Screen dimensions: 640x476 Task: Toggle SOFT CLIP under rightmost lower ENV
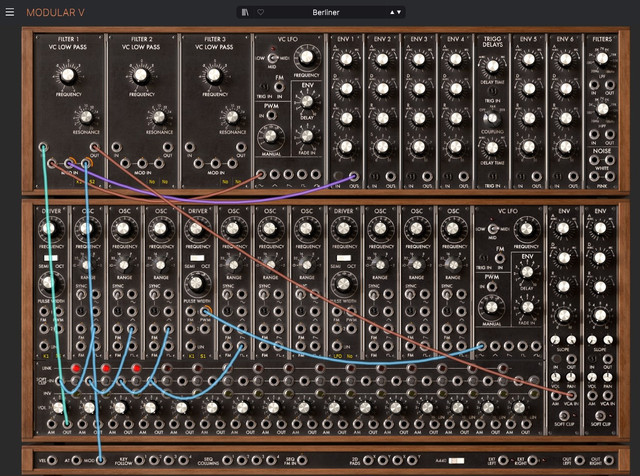coord(600,415)
